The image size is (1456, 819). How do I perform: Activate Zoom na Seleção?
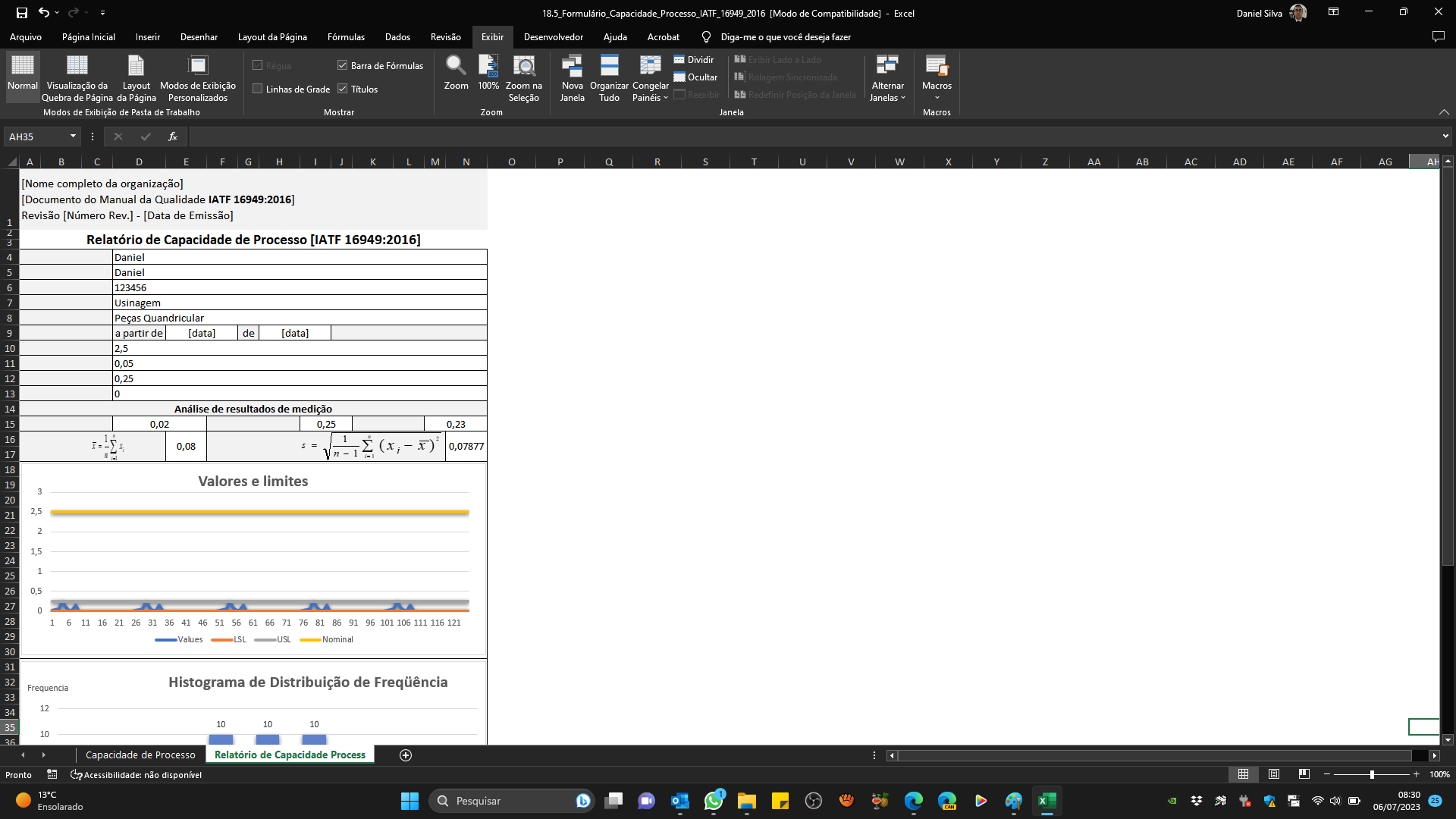click(524, 72)
